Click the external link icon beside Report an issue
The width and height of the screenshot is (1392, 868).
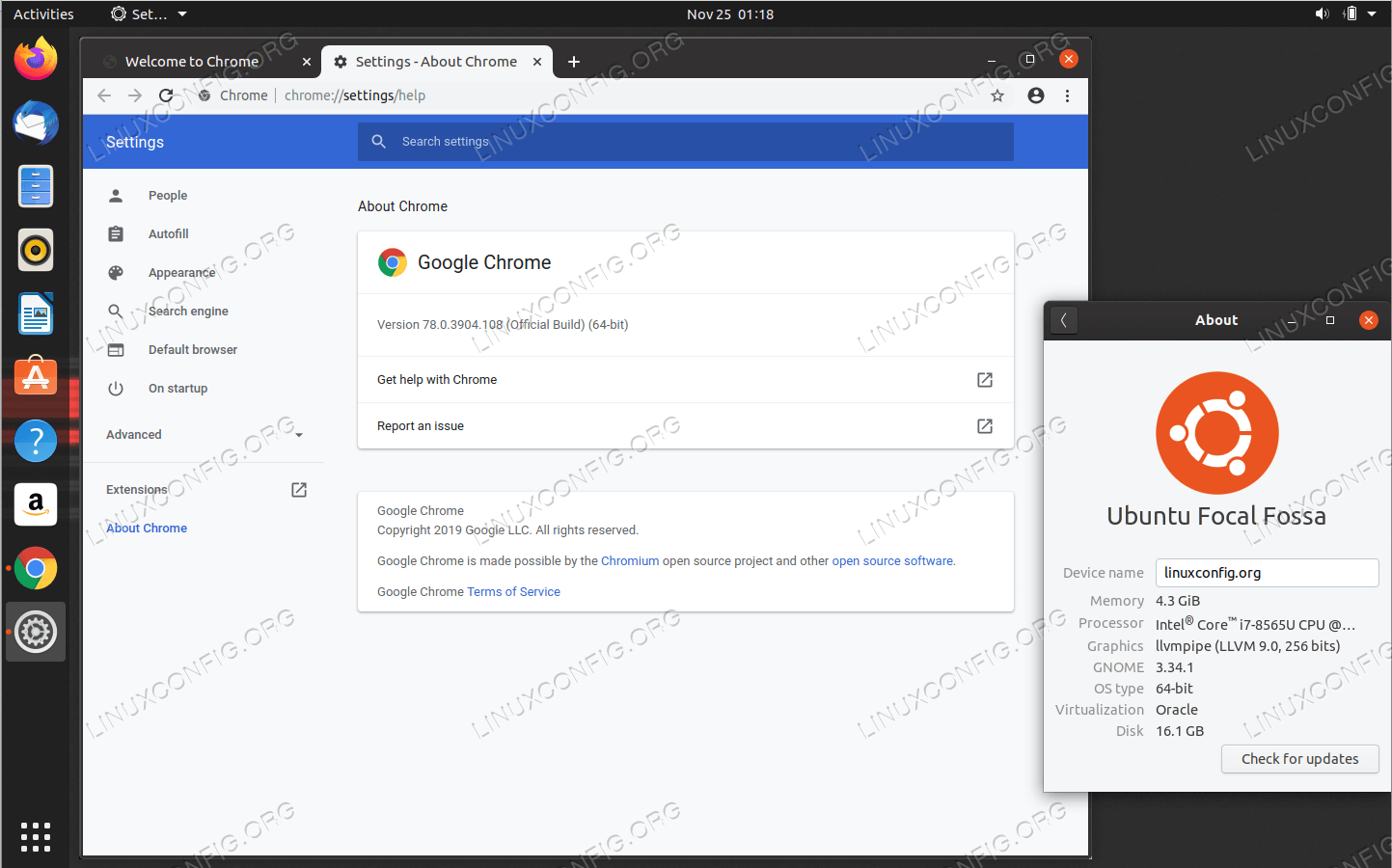(x=985, y=426)
